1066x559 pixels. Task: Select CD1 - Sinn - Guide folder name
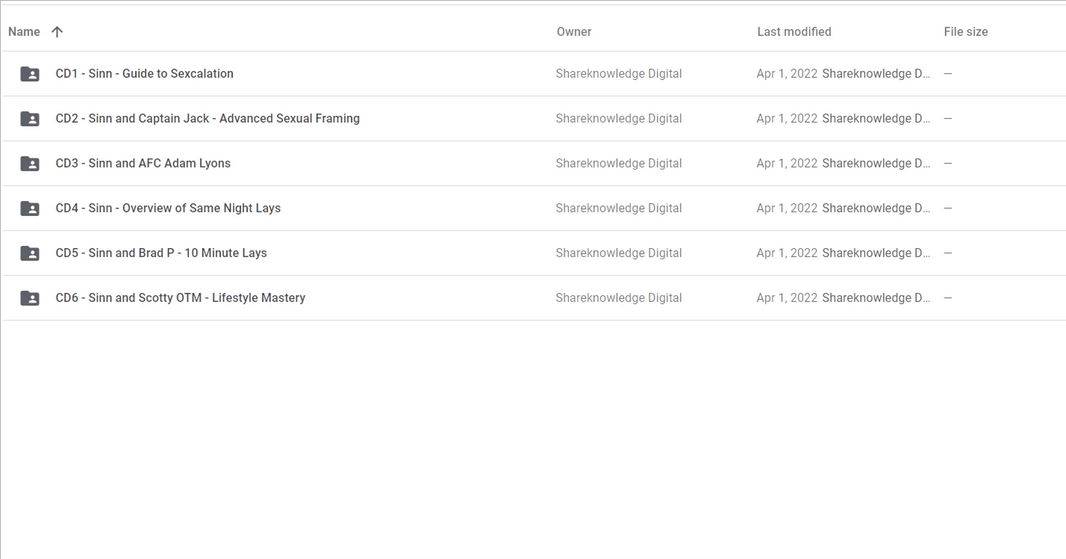[x=144, y=73]
